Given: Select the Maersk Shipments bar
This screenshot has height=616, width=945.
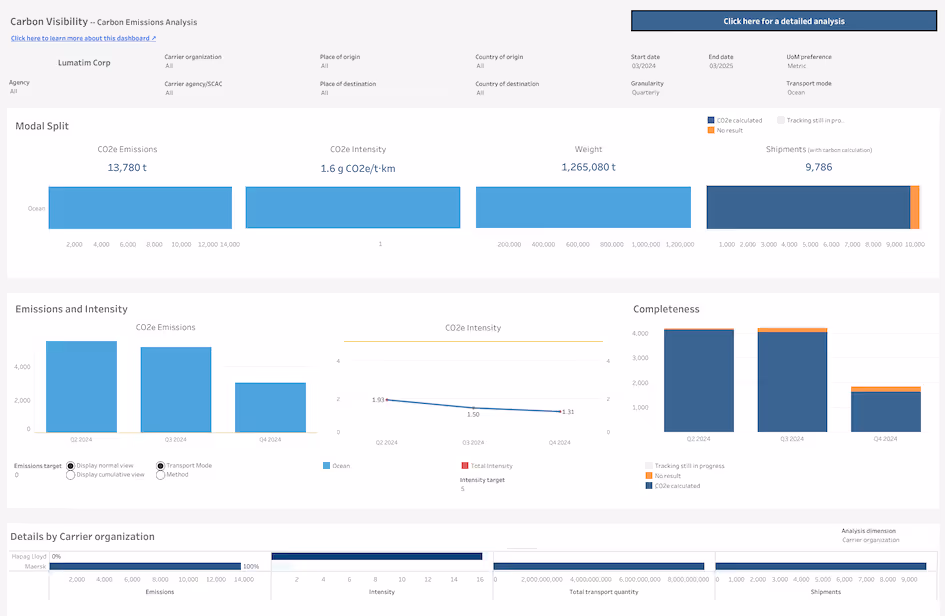Looking at the screenshot, I should 821,567.
